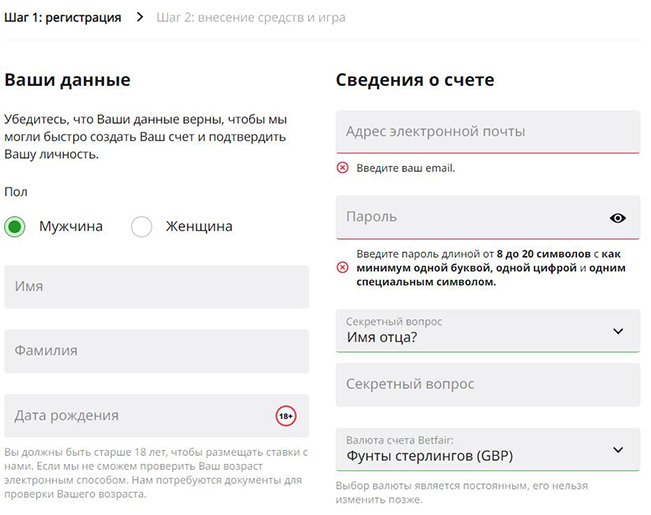
Task: Click the breadcrumb arrow between the steps
Action: pos(138,17)
